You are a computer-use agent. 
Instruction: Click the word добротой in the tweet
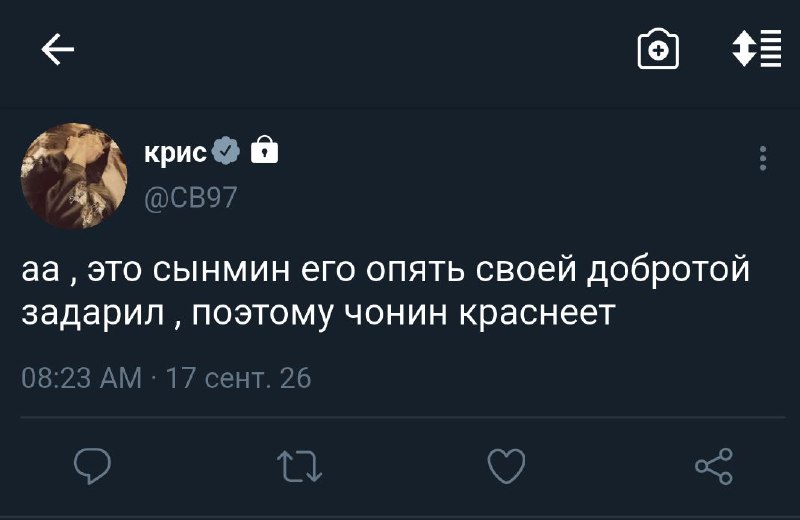668,270
